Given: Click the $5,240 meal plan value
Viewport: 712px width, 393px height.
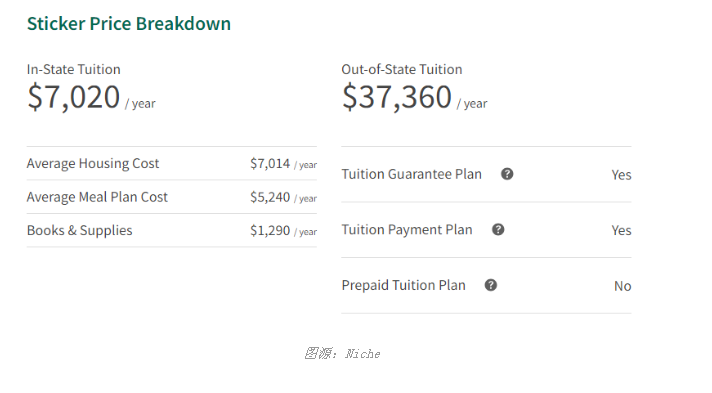Looking at the screenshot, I should click(270, 197).
